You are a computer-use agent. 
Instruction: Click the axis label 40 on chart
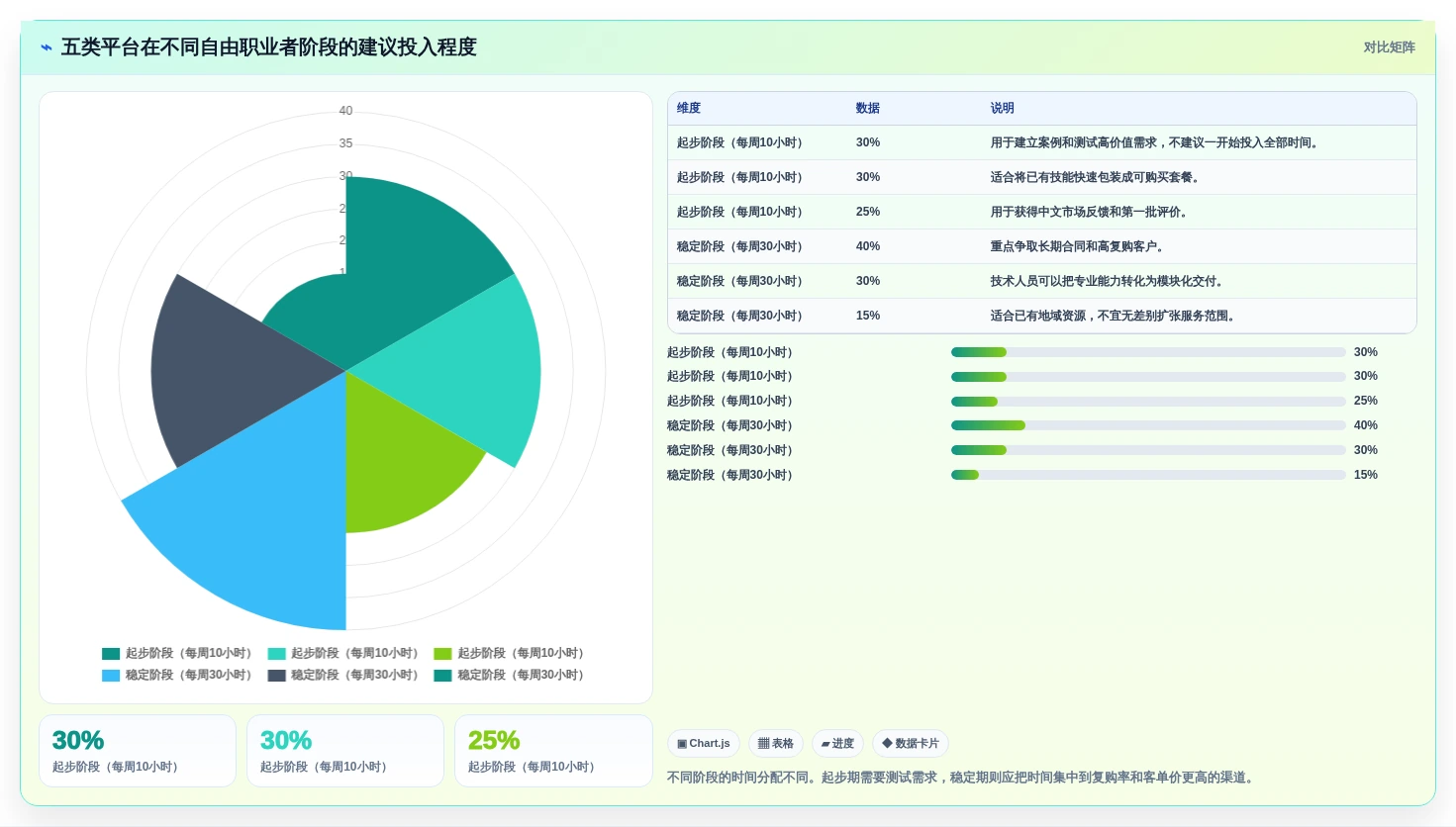pos(345,111)
